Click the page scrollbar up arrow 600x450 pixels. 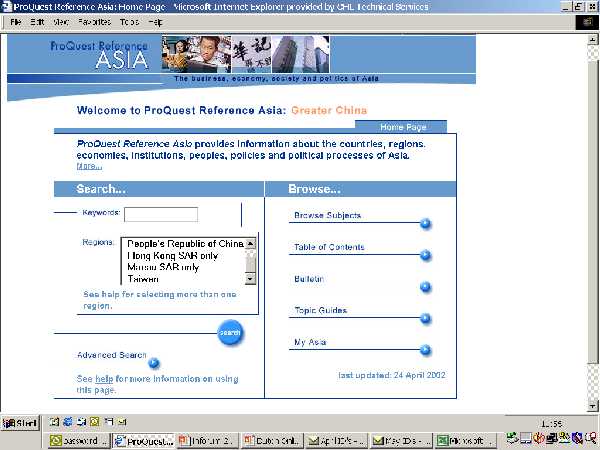point(592,39)
